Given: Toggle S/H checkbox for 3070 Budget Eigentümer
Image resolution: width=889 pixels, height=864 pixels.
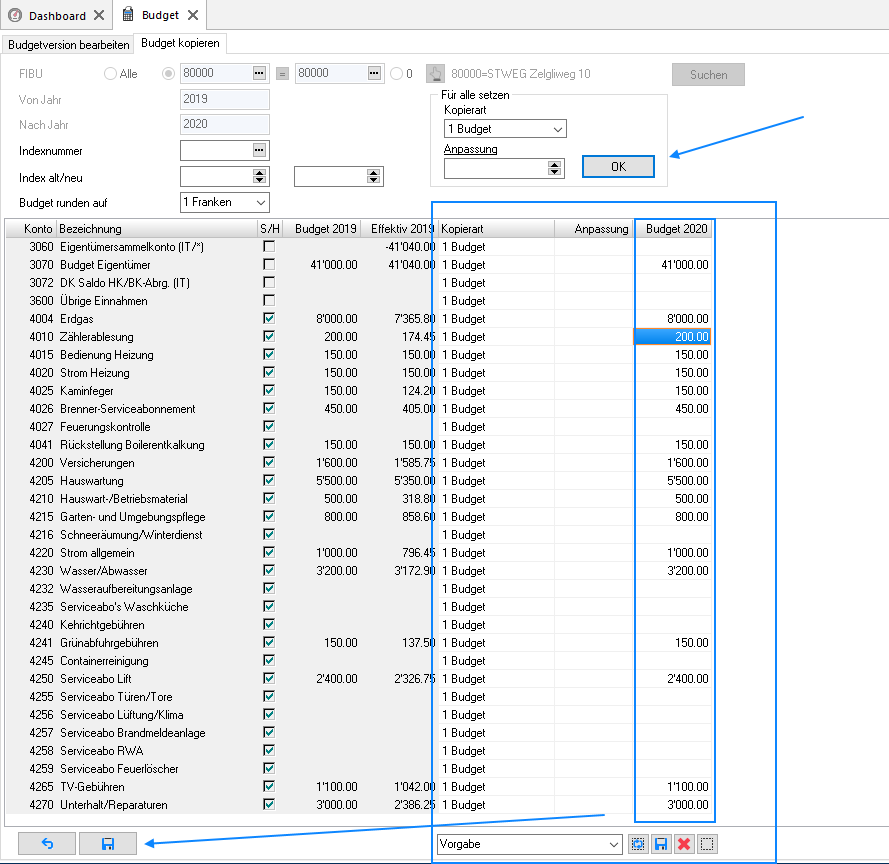Looking at the screenshot, I should click(x=269, y=265).
